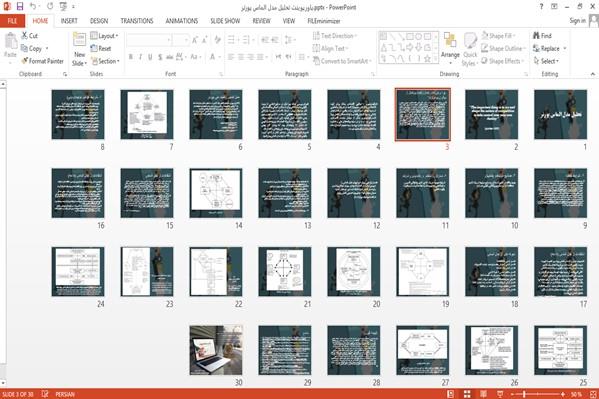Click the Find binoculars icon
This screenshot has height=399, width=599.
pyautogui.click(x=536, y=36)
